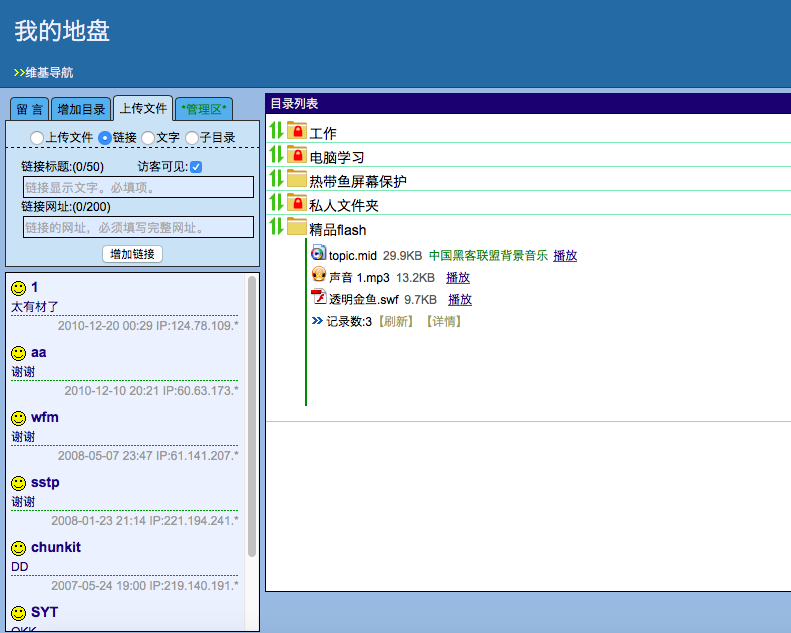
Task: Click the smiley icon next to chunkit
Action: coord(18,548)
